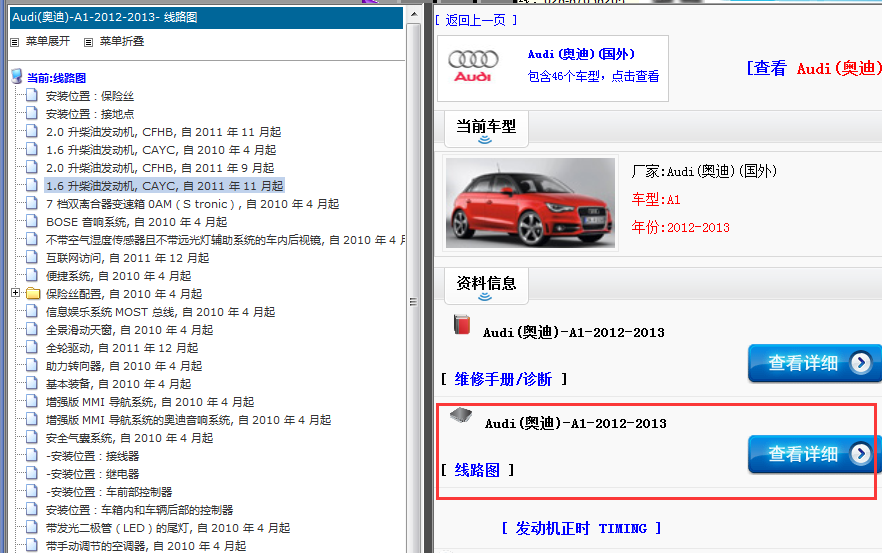Viewport: 882px width, 553px height.
Task: Open 不带空气湿度传感器 车内后视镜 entry
Action: [225, 240]
